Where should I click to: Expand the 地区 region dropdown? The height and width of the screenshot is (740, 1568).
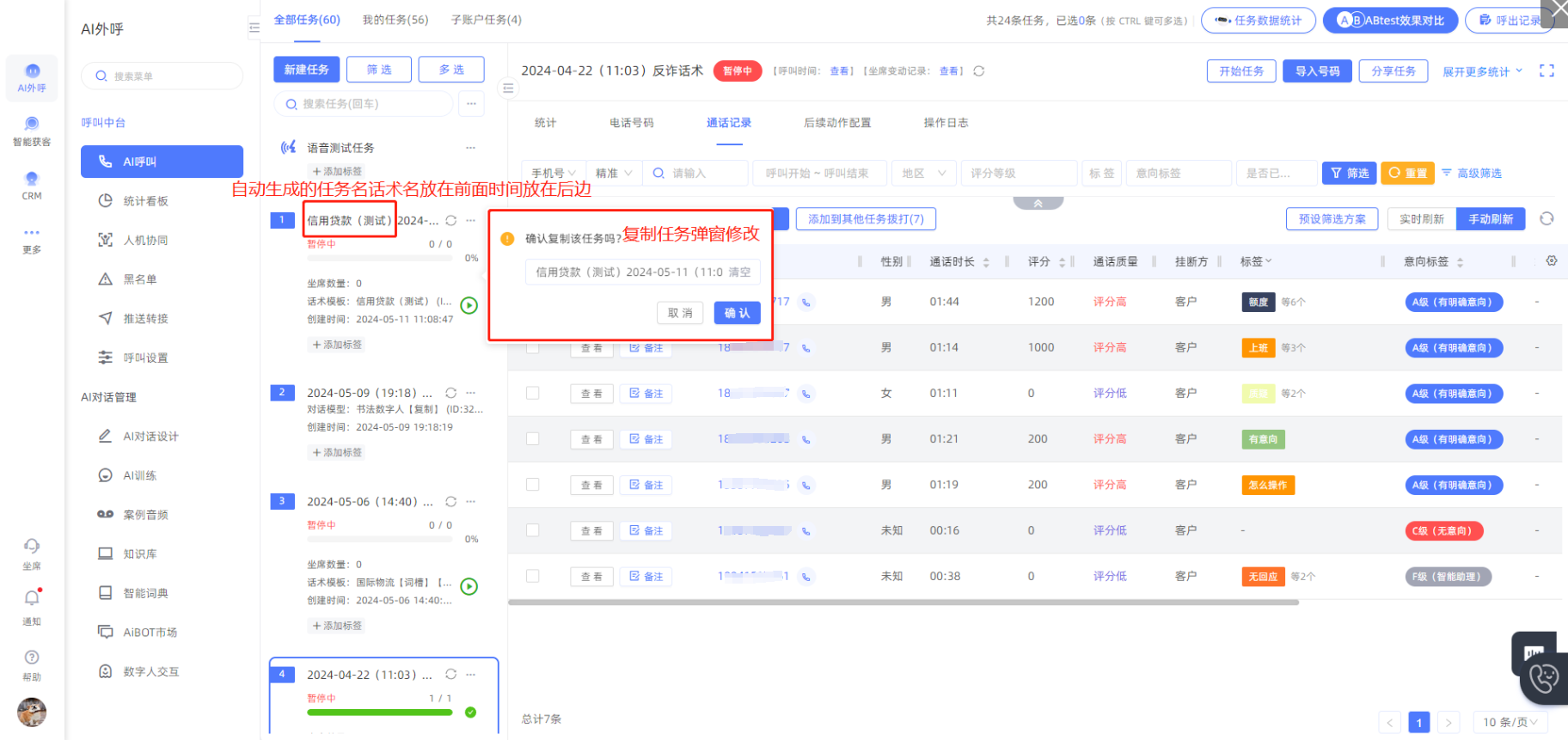(923, 174)
